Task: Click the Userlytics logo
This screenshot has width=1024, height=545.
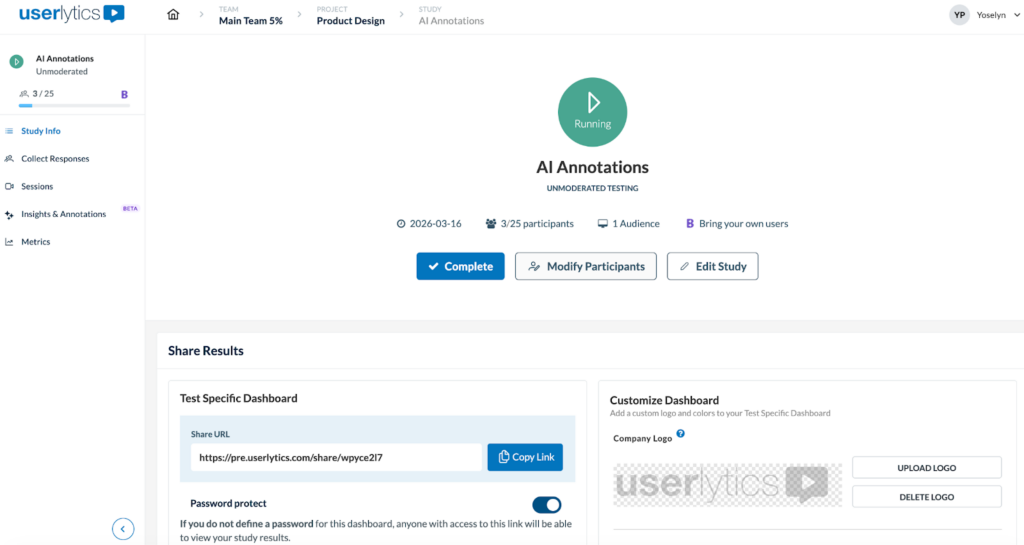Action: pos(72,14)
